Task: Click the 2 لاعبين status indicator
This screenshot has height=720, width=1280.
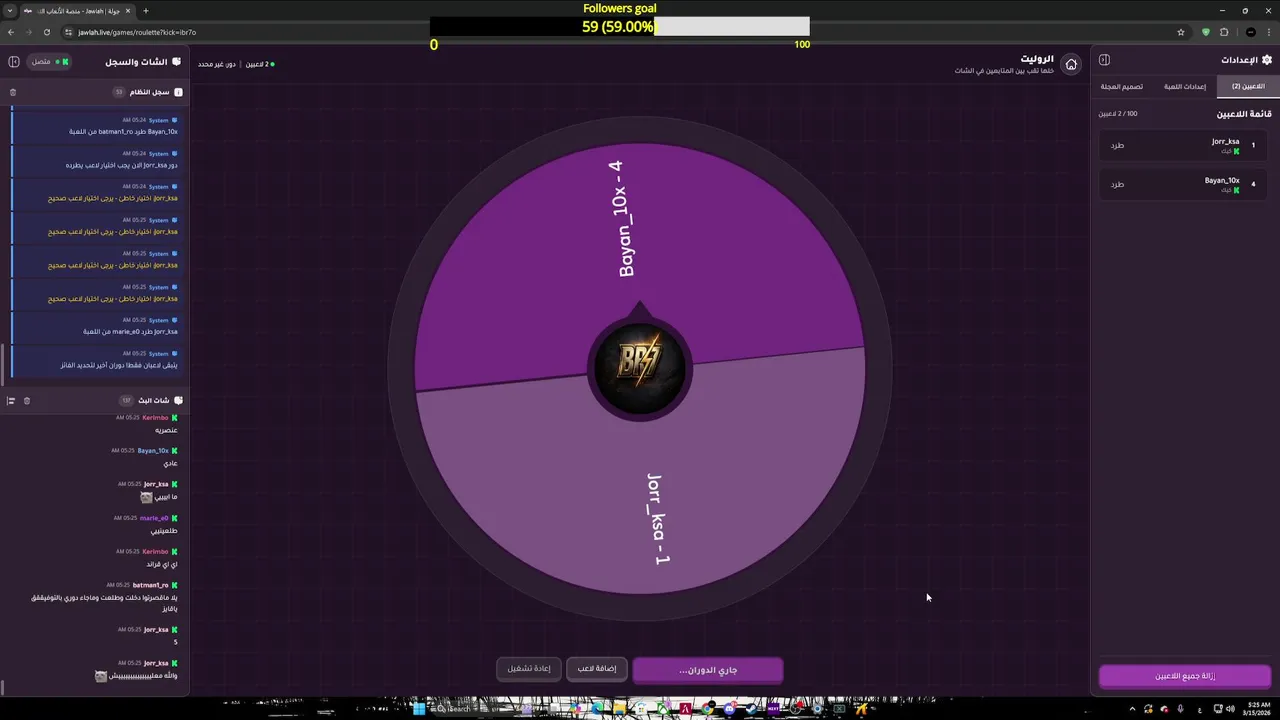Action: [x=258, y=64]
